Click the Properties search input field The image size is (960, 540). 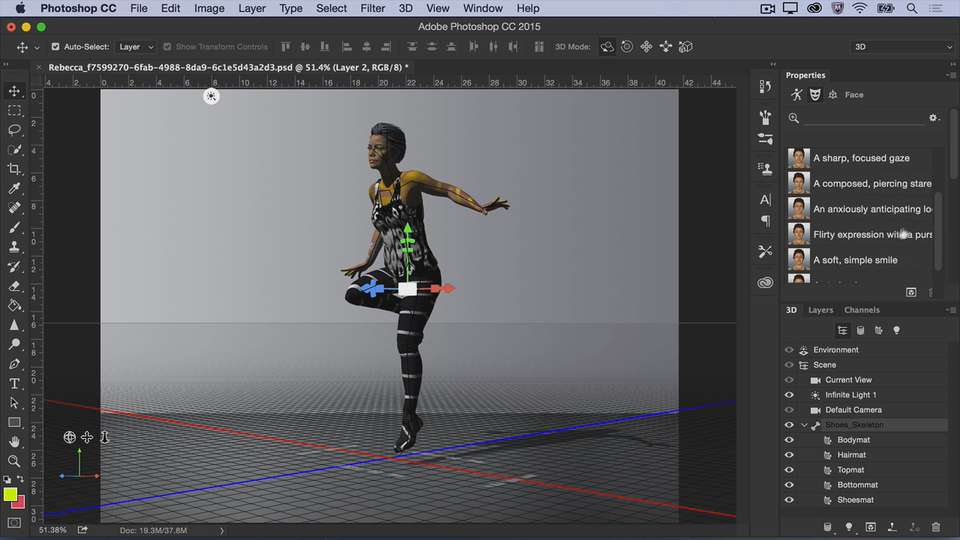pos(863,118)
